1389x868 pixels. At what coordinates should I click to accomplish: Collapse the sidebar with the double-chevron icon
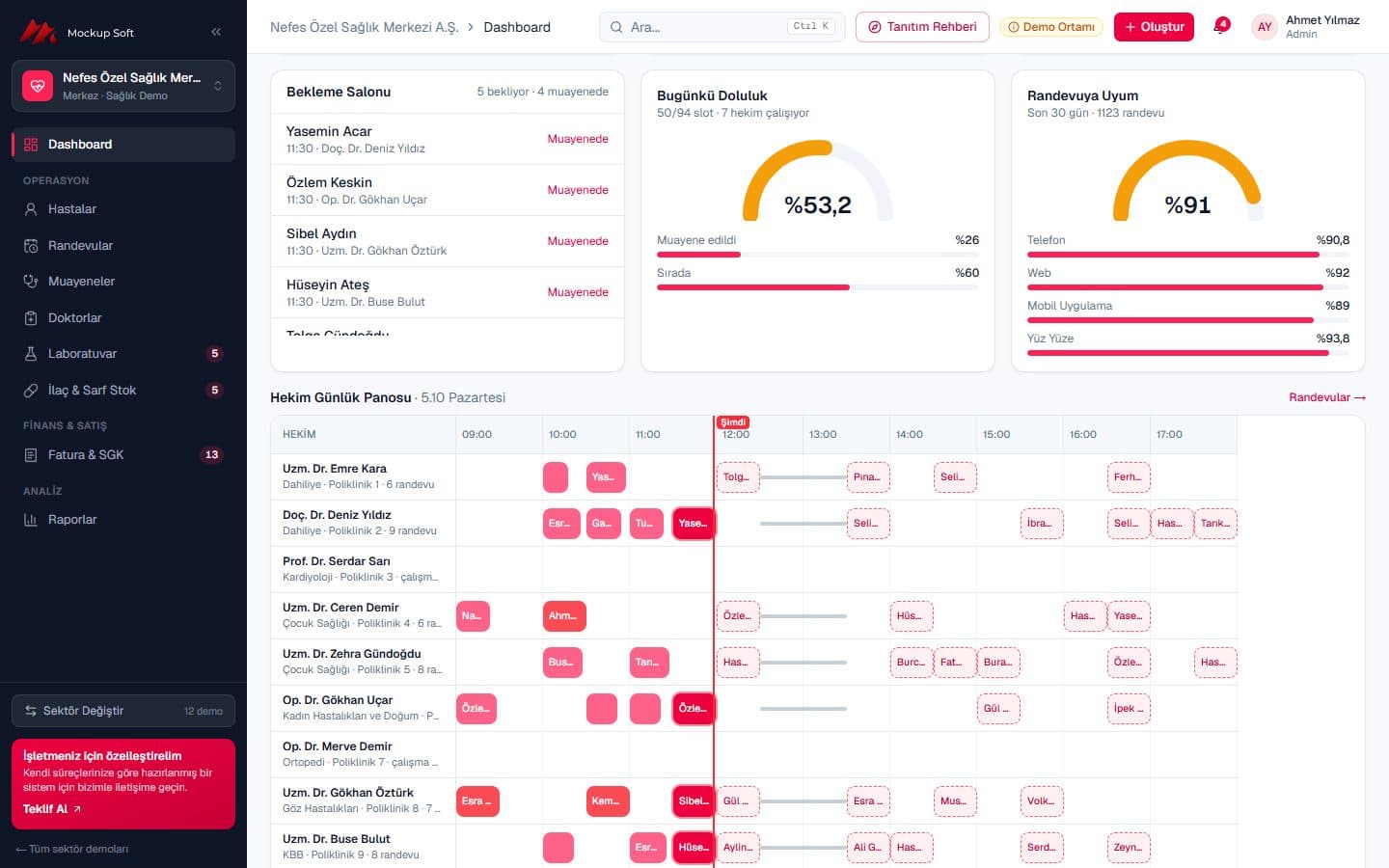216,32
